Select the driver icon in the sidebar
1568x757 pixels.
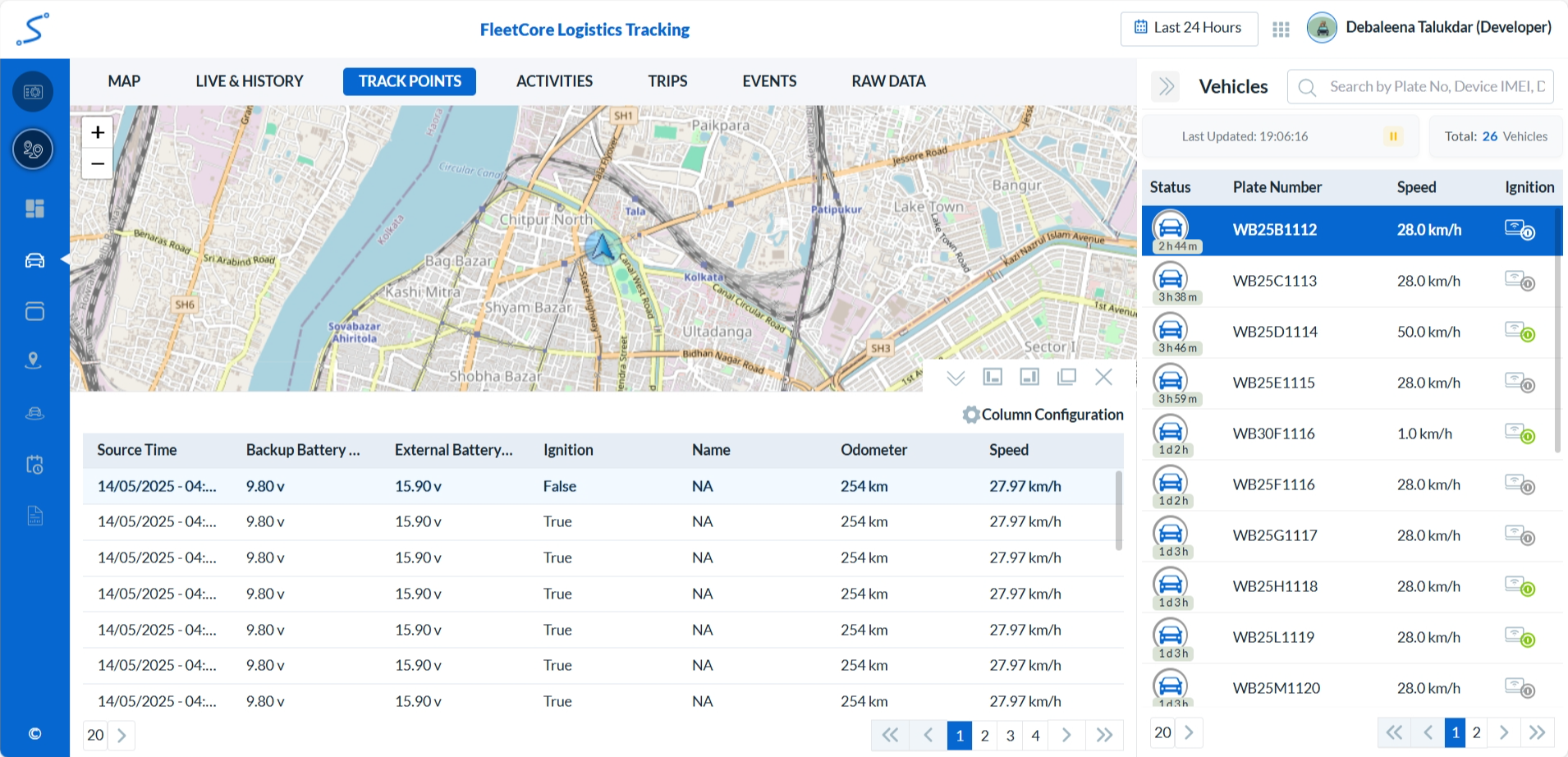point(33,412)
